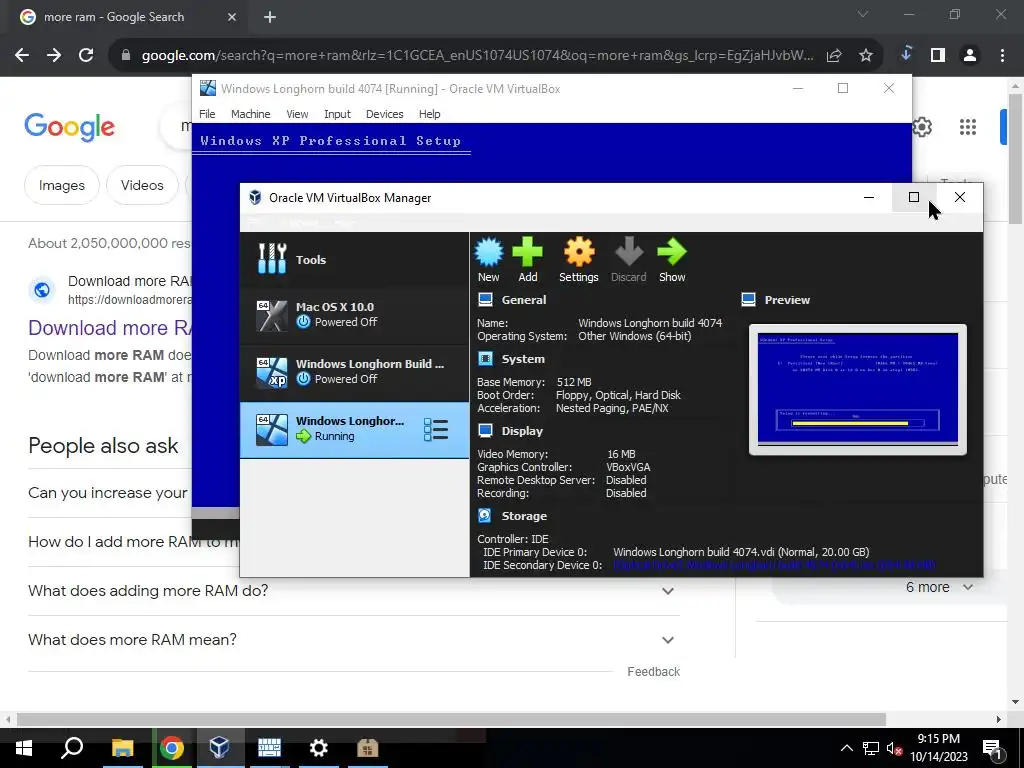1024x768 pixels.
Task: Click the Feedback link
Action: [x=653, y=671]
